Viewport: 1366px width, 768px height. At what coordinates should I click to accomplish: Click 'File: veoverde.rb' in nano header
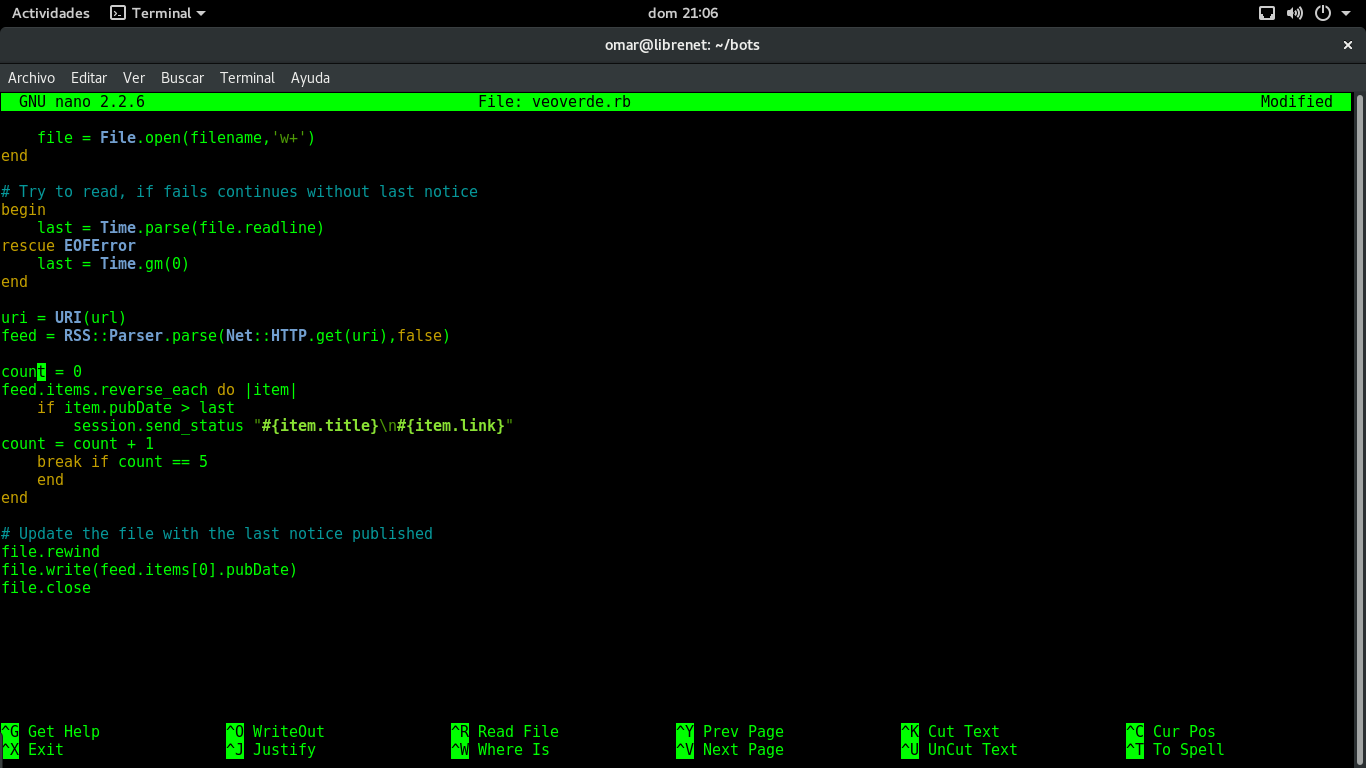554,102
